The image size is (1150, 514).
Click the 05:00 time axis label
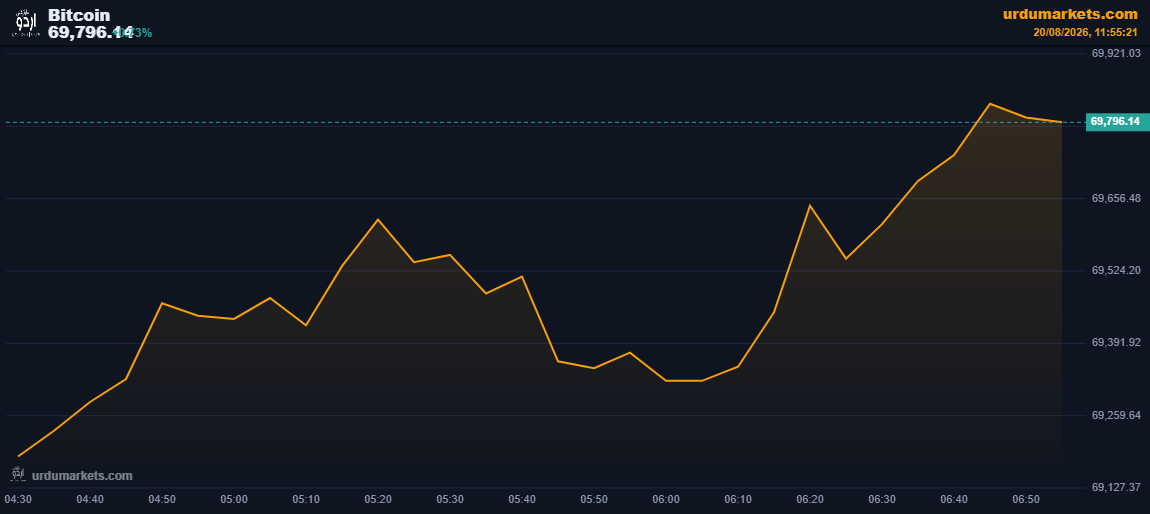tap(234, 499)
